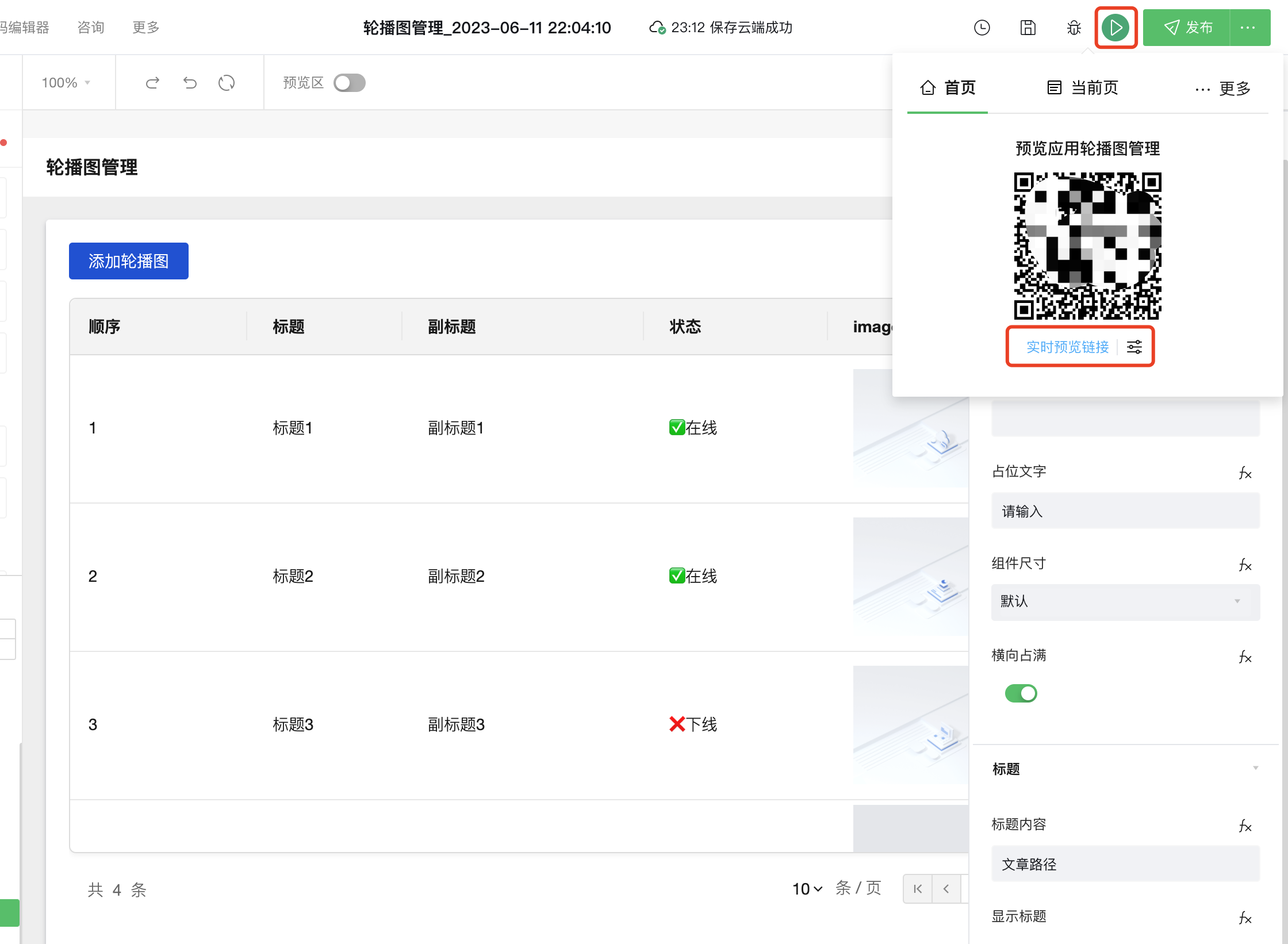Viewport: 1288px width, 944px height.
Task: Toggle the 预览区 switch
Action: point(349,83)
